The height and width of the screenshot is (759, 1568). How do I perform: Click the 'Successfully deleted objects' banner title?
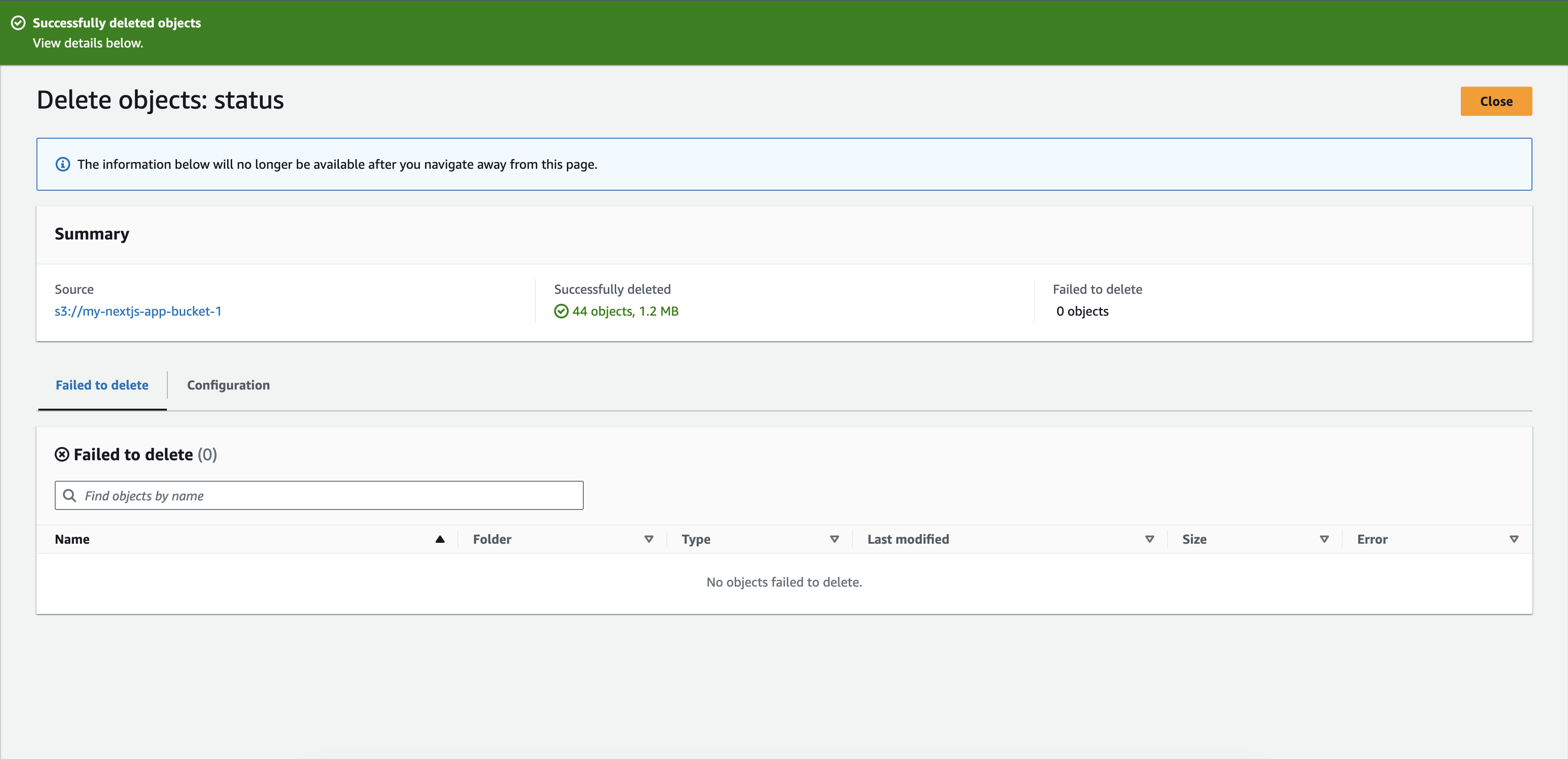[x=117, y=23]
